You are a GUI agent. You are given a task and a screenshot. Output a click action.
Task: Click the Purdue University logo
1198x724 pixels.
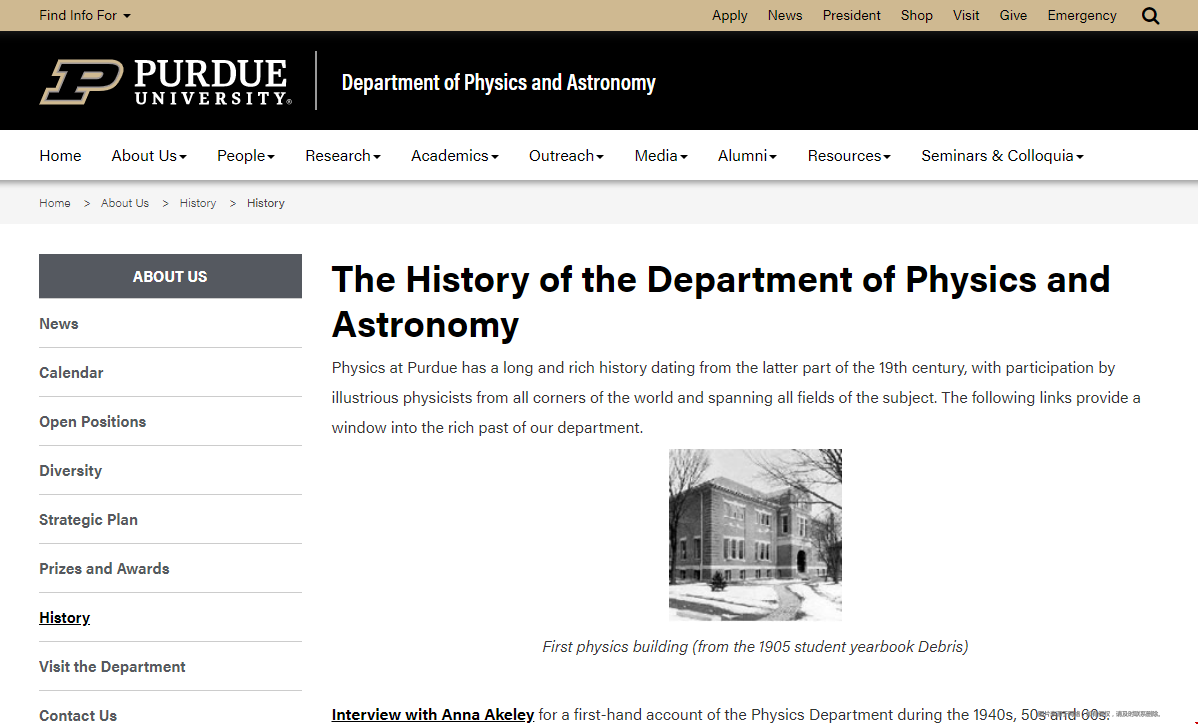click(166, 82)
